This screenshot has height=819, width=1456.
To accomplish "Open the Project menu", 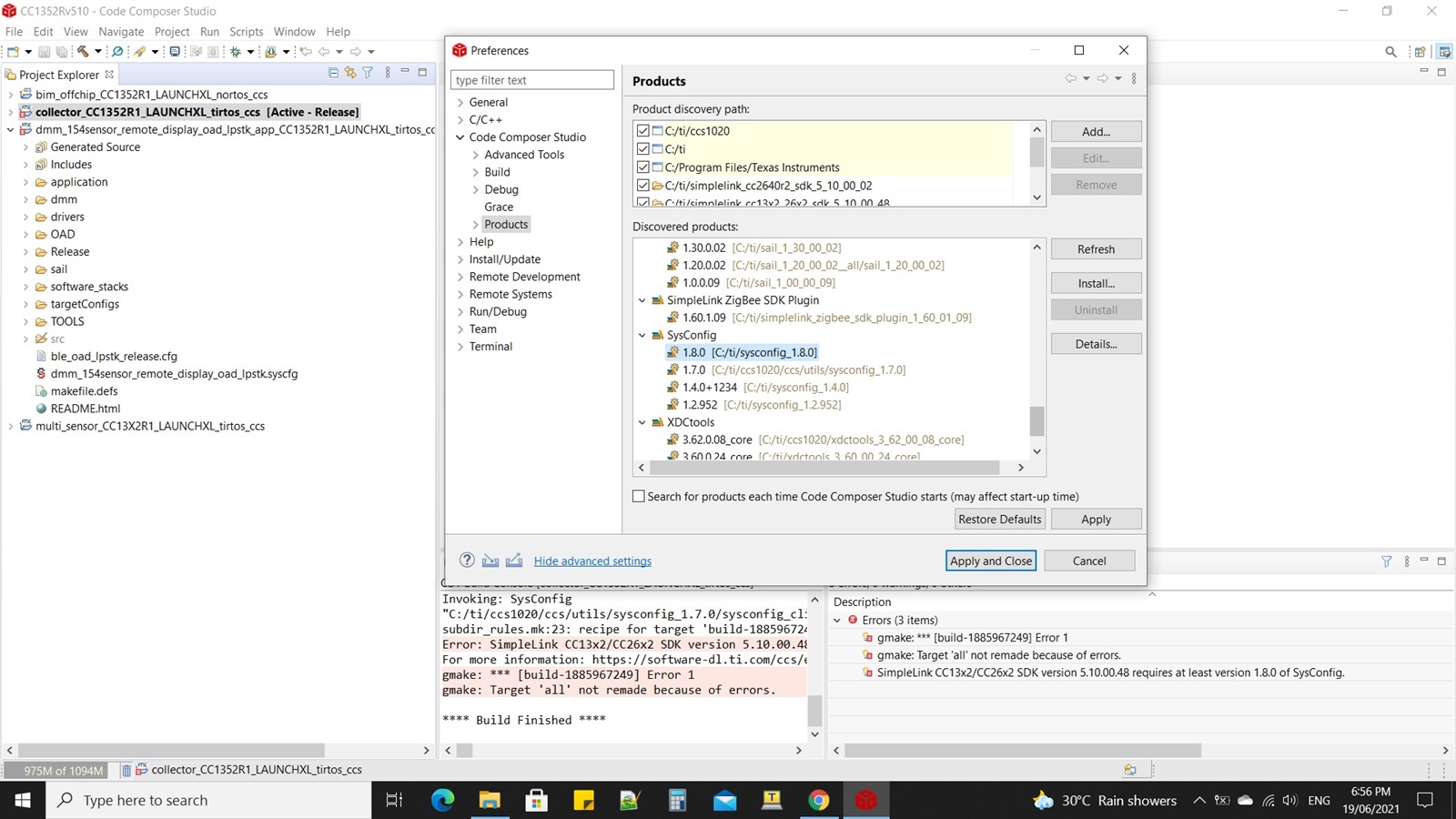I will point(172,31).
